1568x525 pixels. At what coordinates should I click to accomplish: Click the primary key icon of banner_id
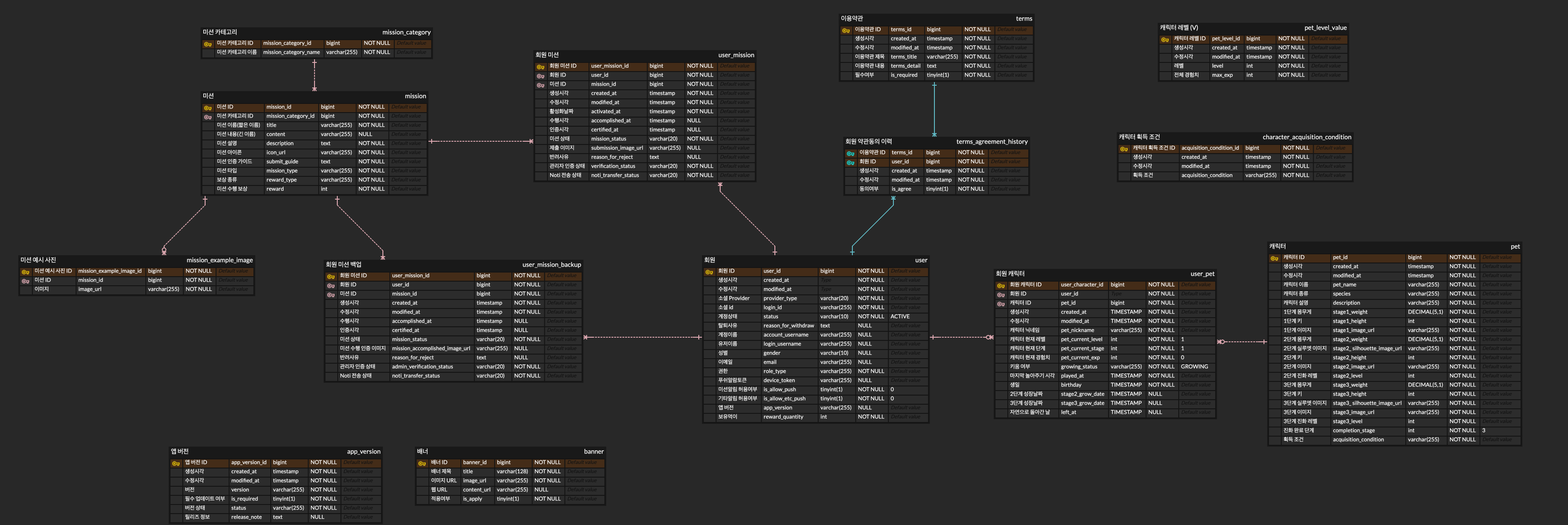422,463
